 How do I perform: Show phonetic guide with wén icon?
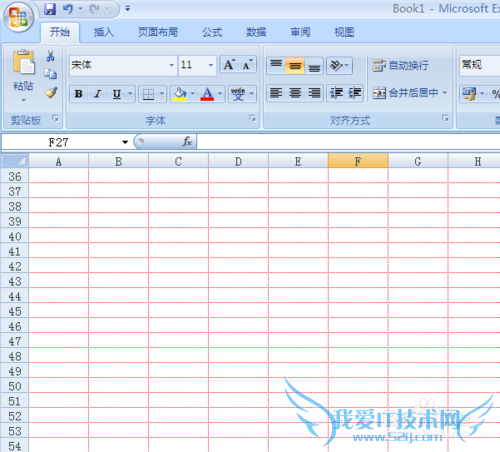point(238,94)
